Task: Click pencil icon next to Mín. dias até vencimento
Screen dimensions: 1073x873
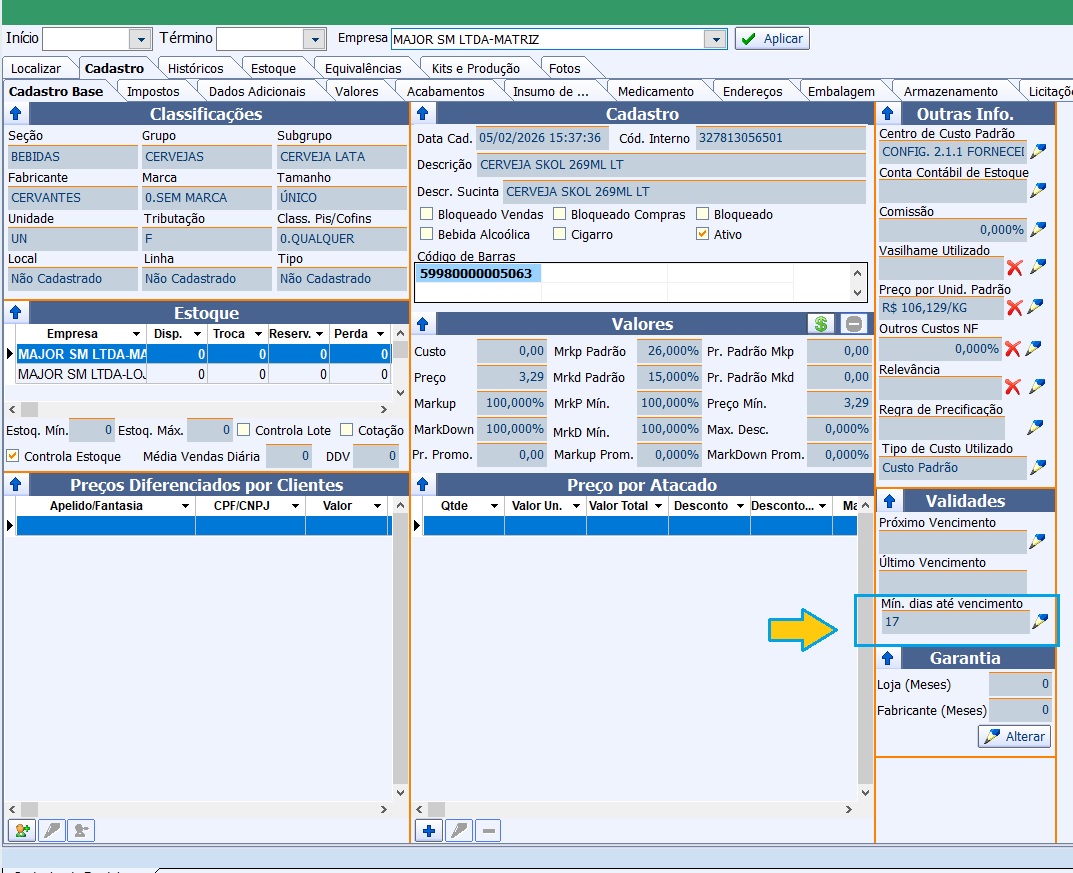Action: [x=1040, y=622]
